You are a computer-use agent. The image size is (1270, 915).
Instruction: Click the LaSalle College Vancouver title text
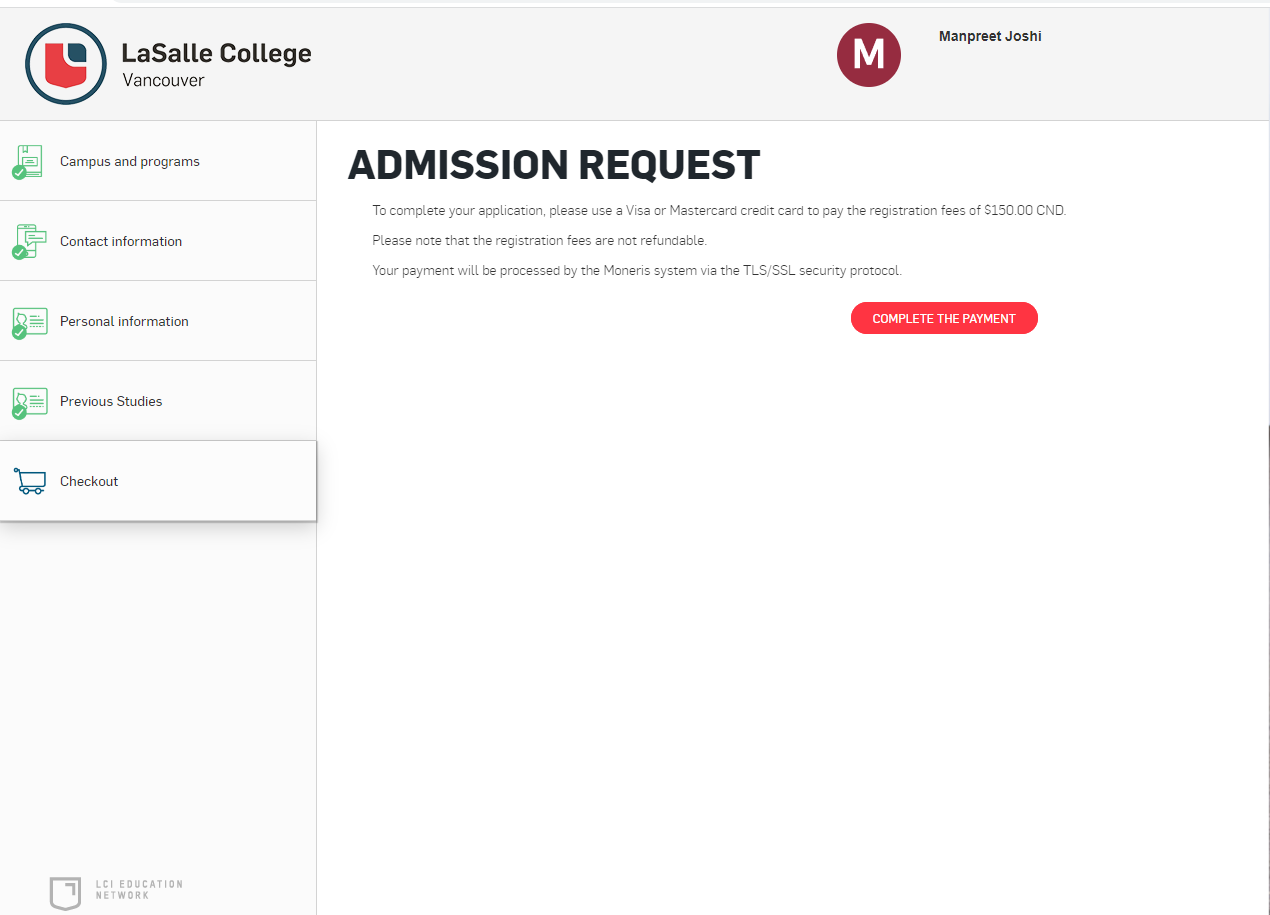[217, 65]
